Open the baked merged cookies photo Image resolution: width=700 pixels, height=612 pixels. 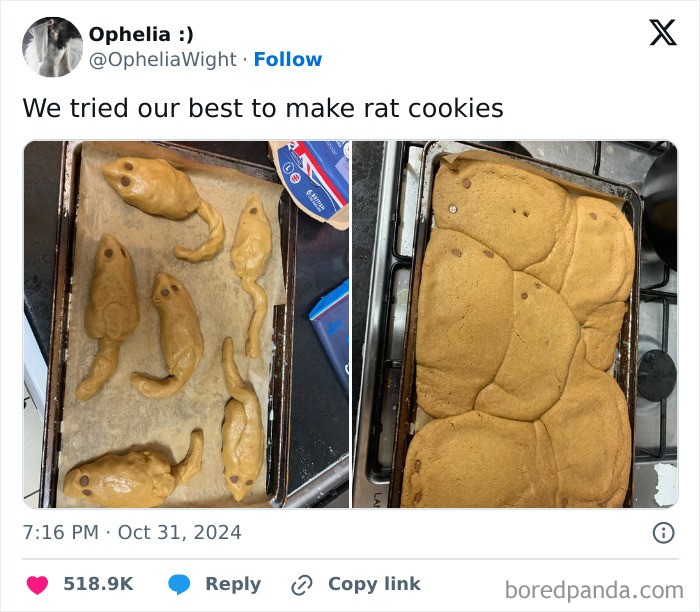515,325
